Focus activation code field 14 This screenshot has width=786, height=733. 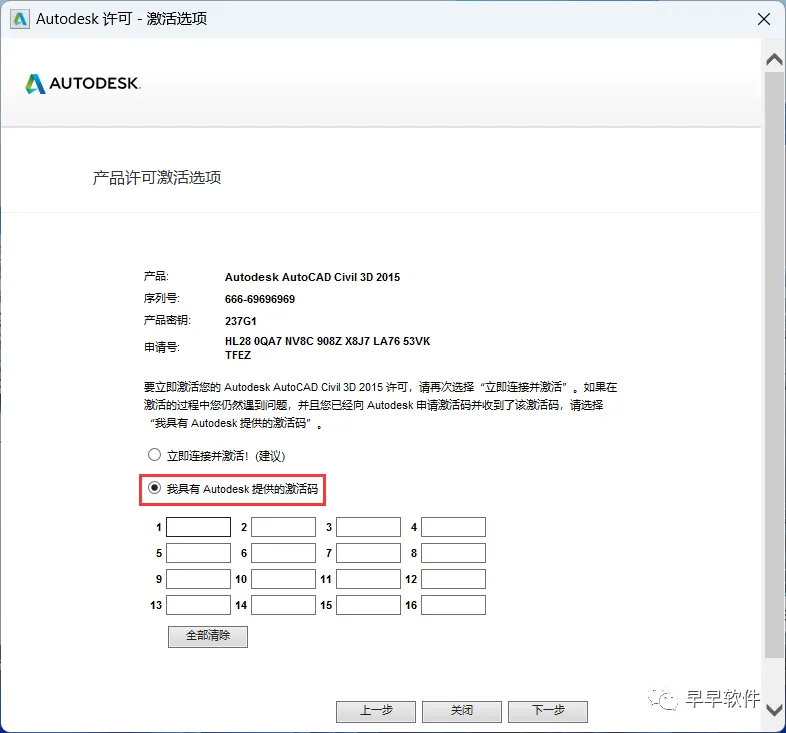click(x=283, y=605)
